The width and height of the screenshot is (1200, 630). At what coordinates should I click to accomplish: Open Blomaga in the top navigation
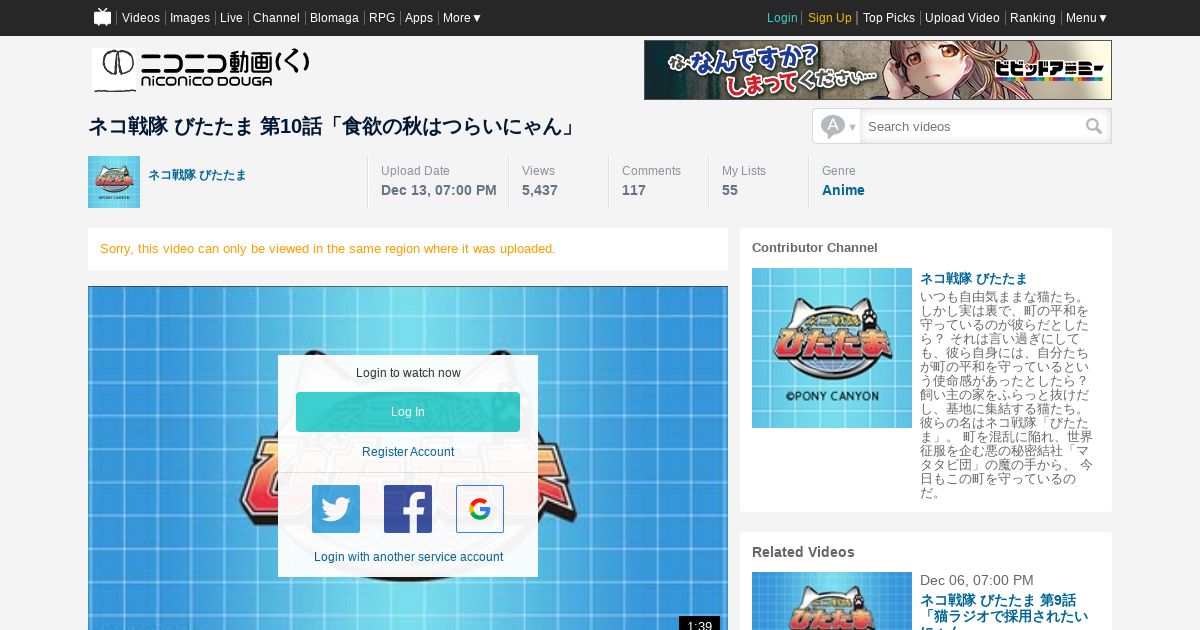[334, 18]
